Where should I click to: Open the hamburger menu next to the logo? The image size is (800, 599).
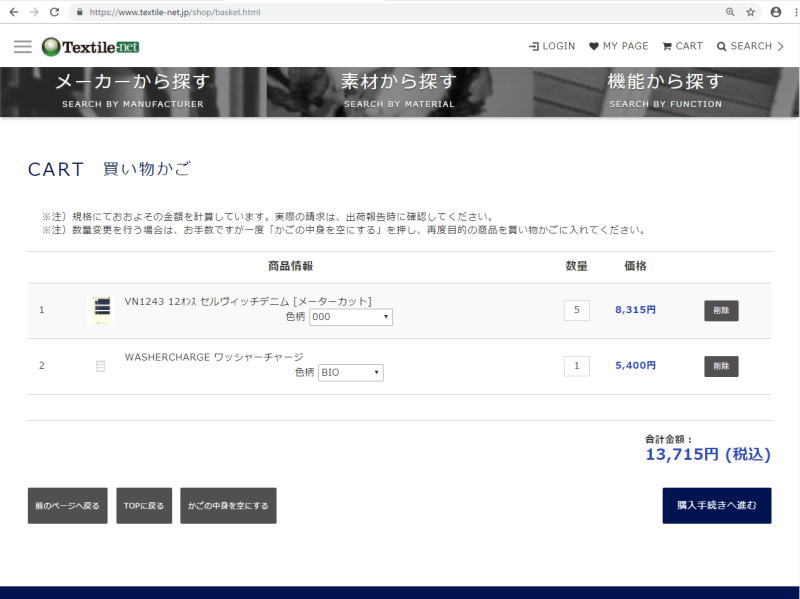click(x=22, y=46)
